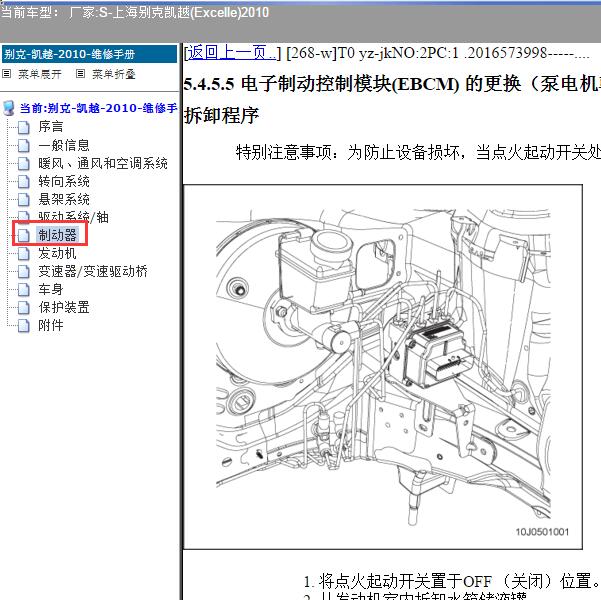Collapse all menus via 菜单折叠

point(114,74)
